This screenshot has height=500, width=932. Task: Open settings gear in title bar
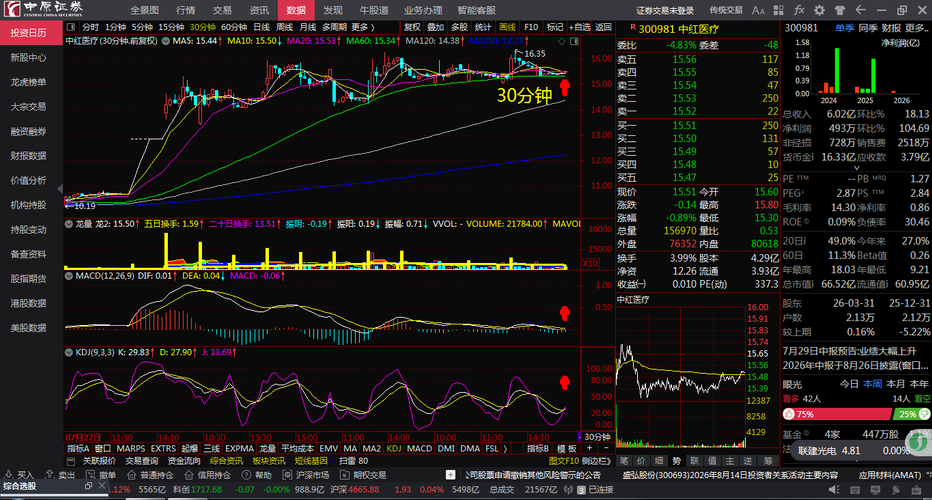pos(820,10)
